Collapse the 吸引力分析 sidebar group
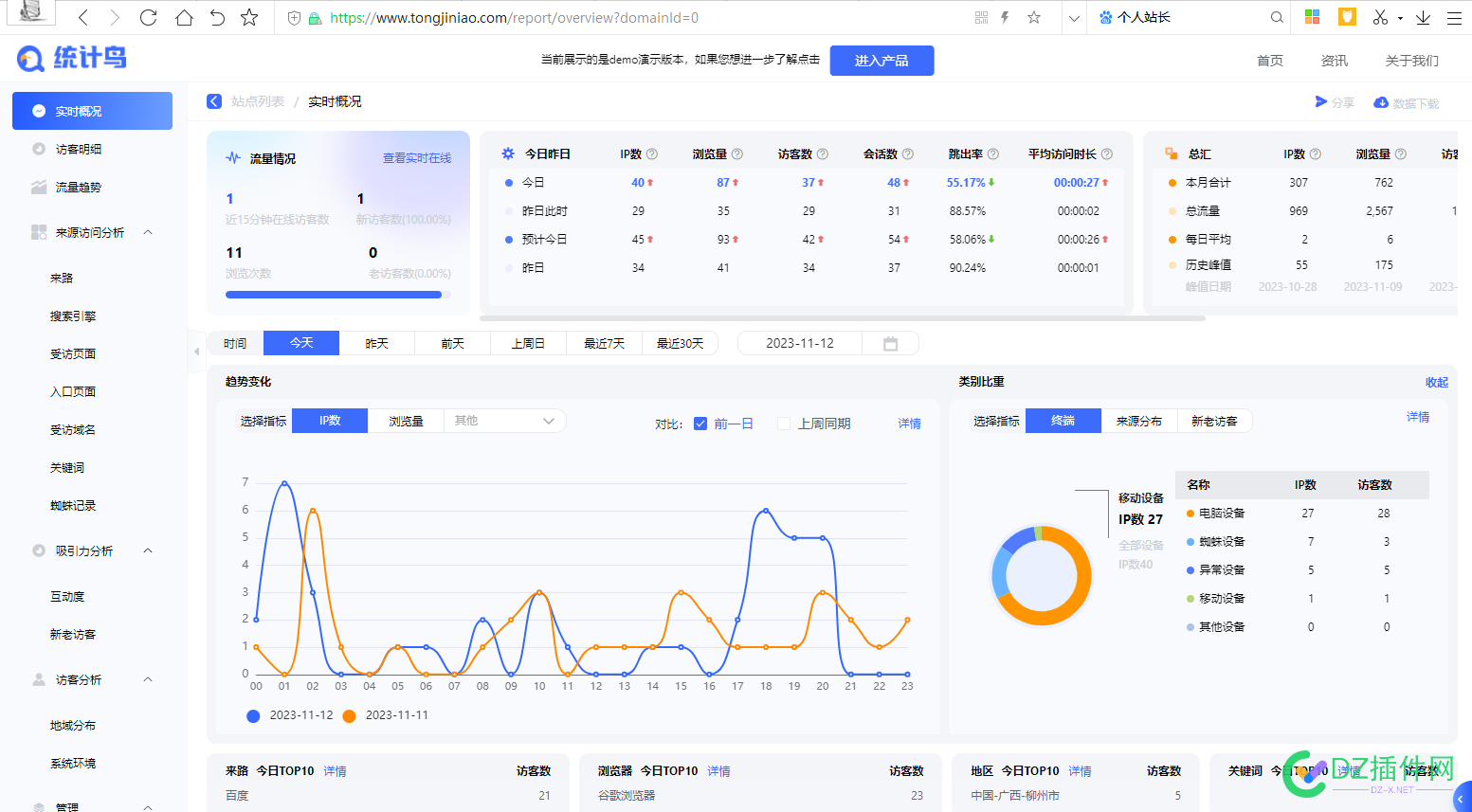Image resolution: width=1472 pixels, height=812 pixels. click(x=148, y=550)
